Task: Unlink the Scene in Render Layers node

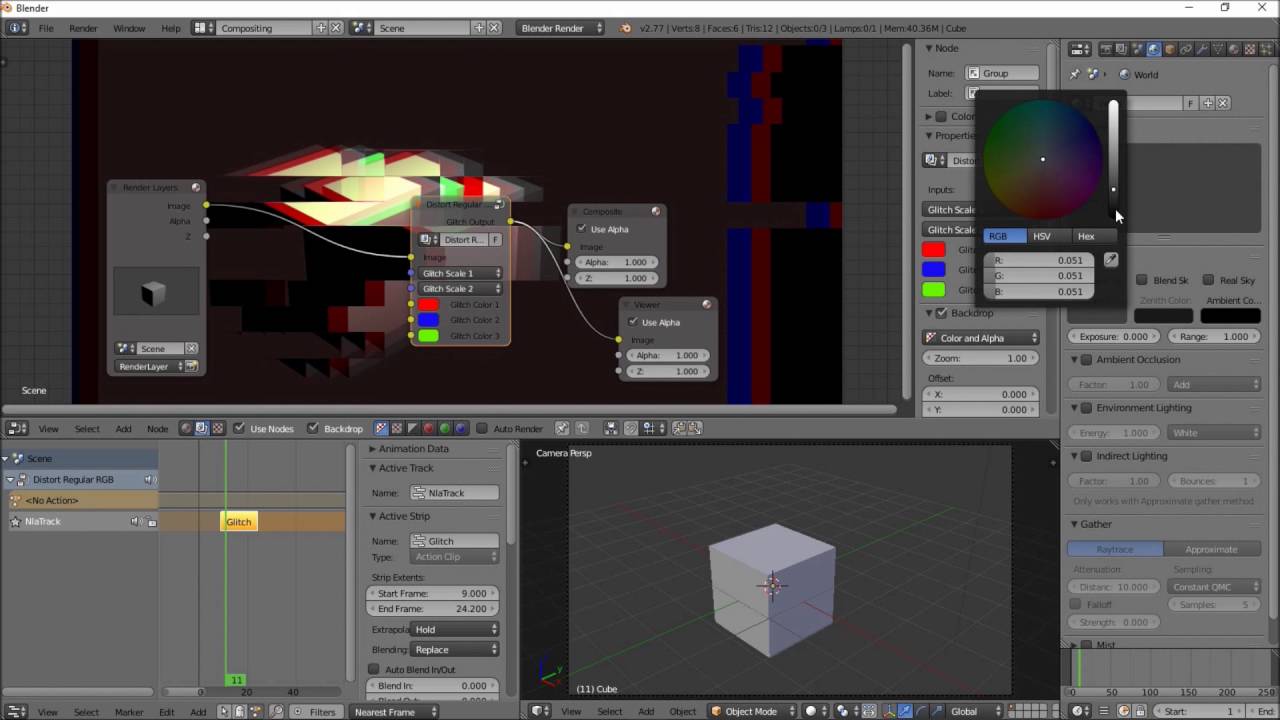Action: [x=191, y=348]
